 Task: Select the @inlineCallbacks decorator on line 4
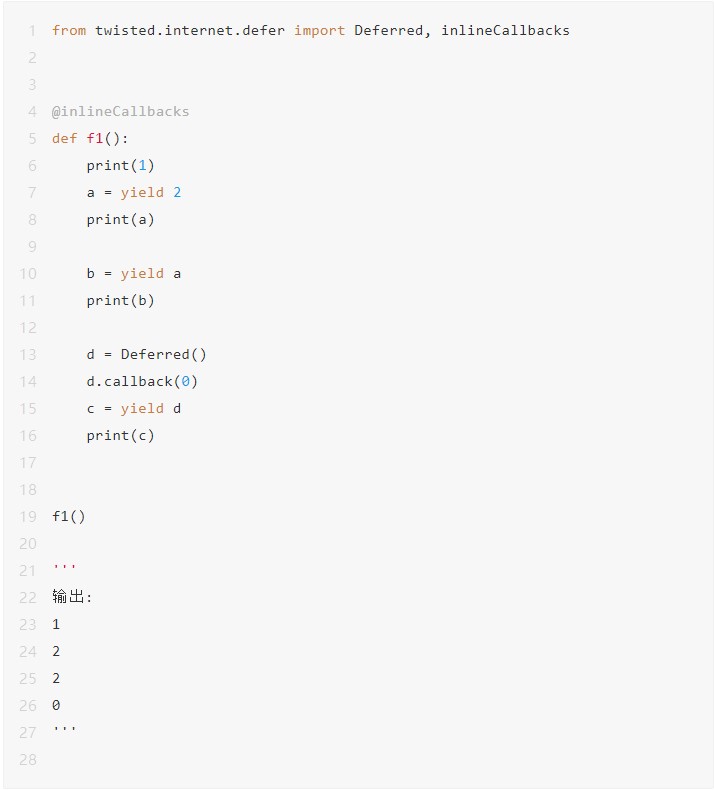120,111
